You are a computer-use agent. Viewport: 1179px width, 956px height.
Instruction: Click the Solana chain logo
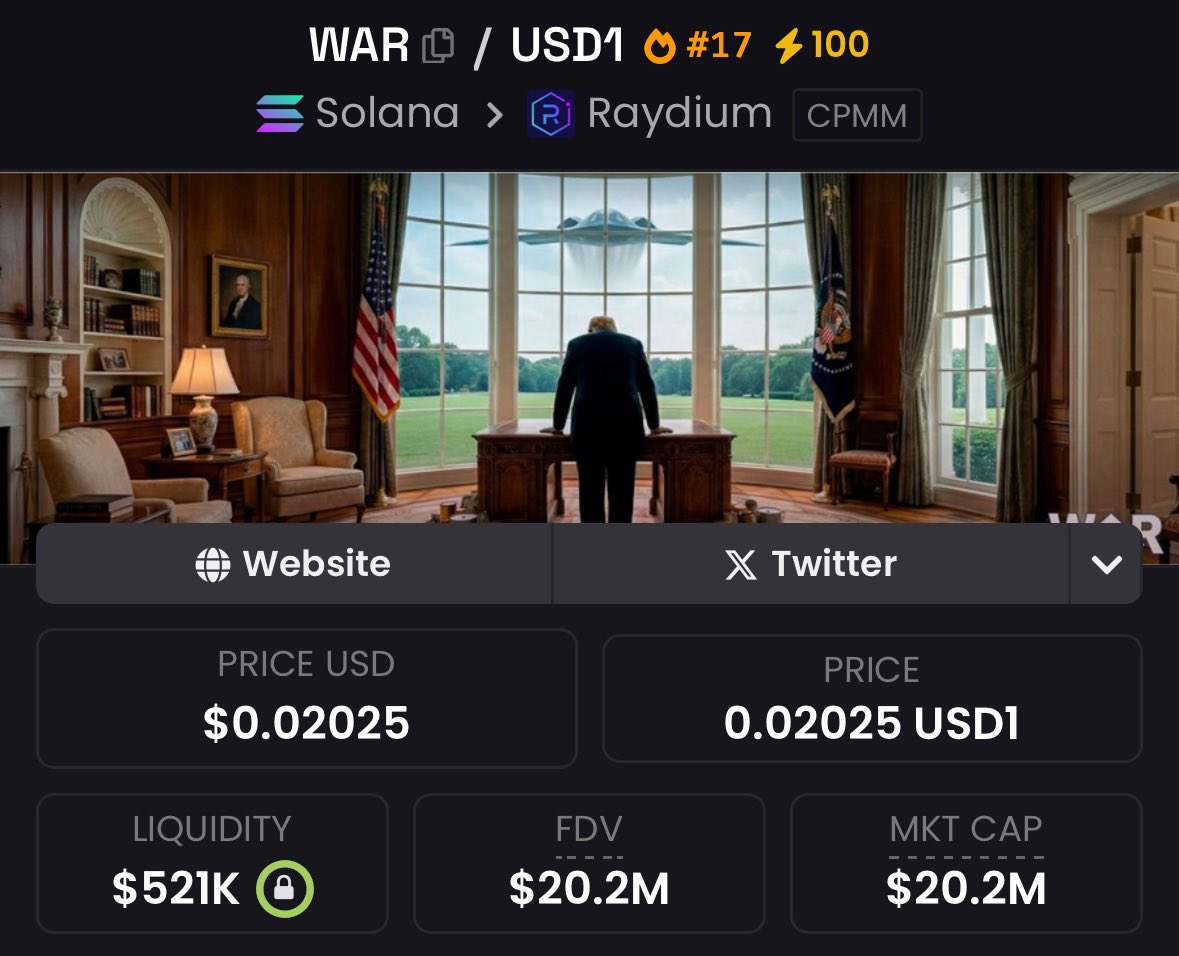(280, 114)
